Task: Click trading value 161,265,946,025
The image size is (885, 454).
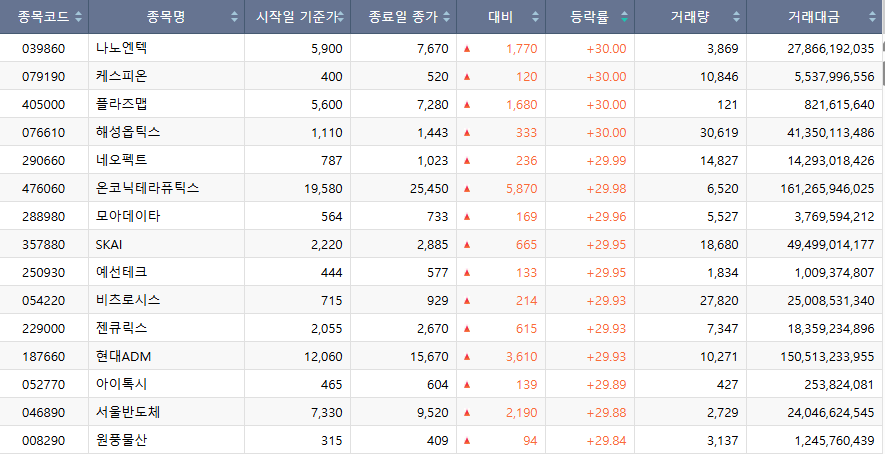Action: pyautogui.click(x=827, y=189)
